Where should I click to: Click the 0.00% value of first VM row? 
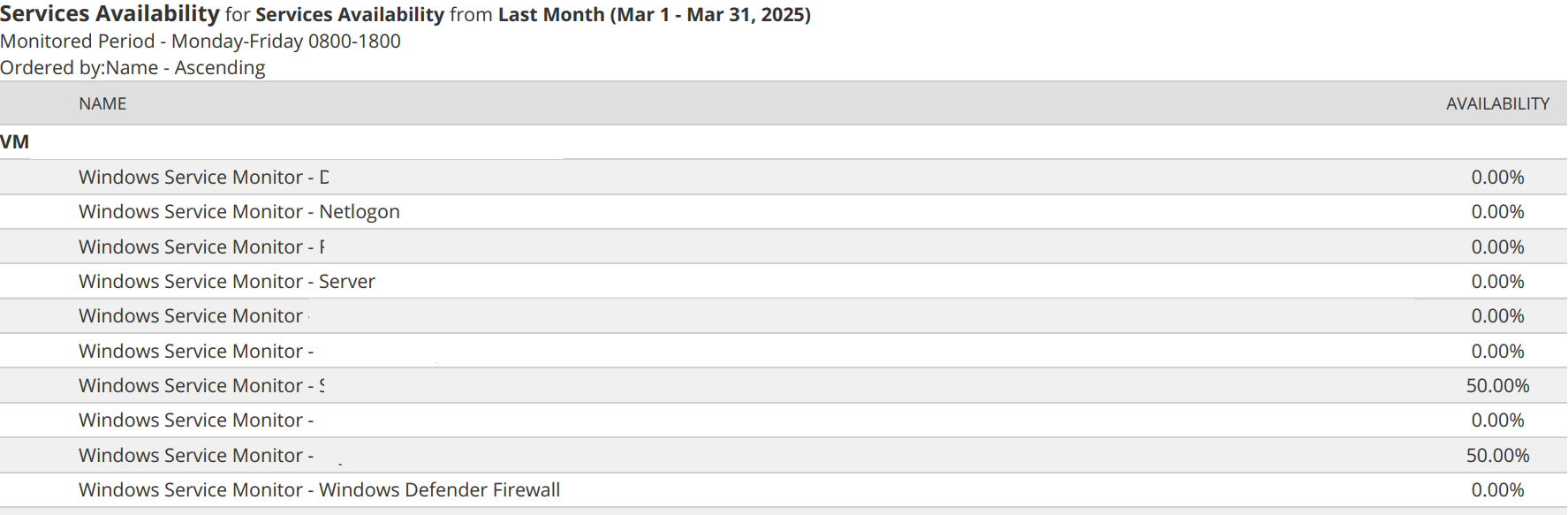click(1497, 178)
